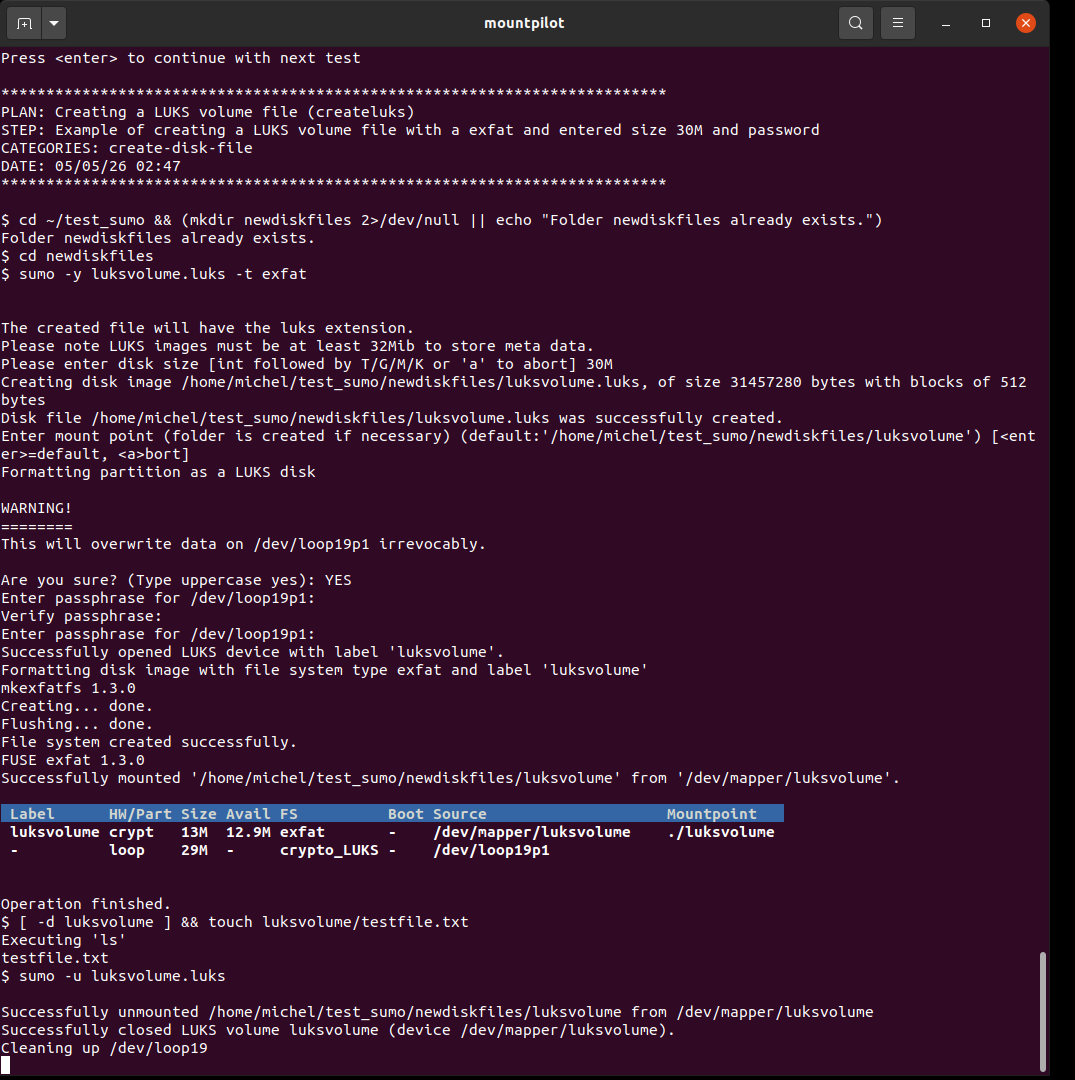This screenshot has width=1075, height=1080.
Task: Click 'CATEGORIES: create-disk-file' line
Action: [127, 148]
